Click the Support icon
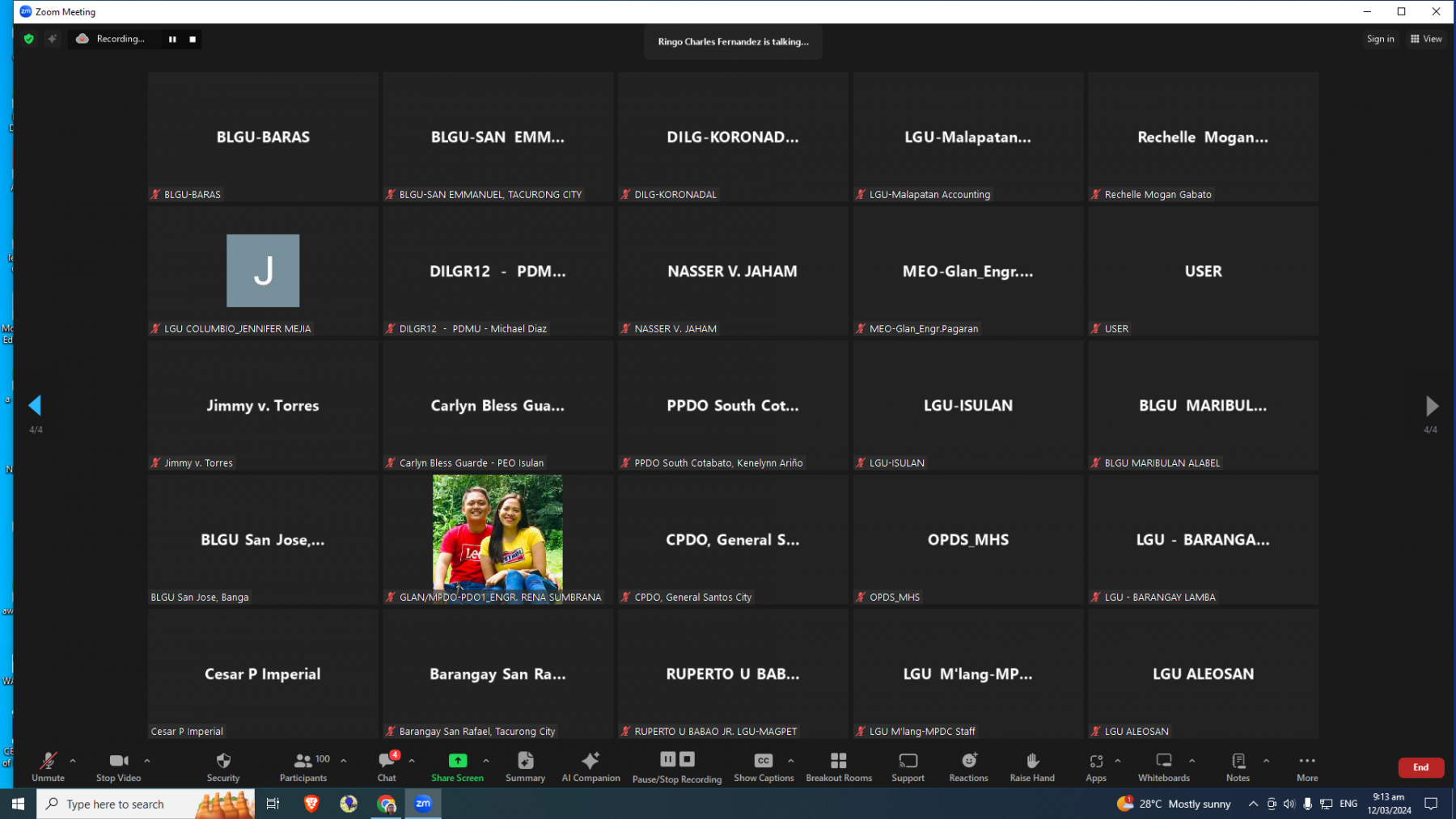This screenshot has height=819, width=1456. pos(908,761)
